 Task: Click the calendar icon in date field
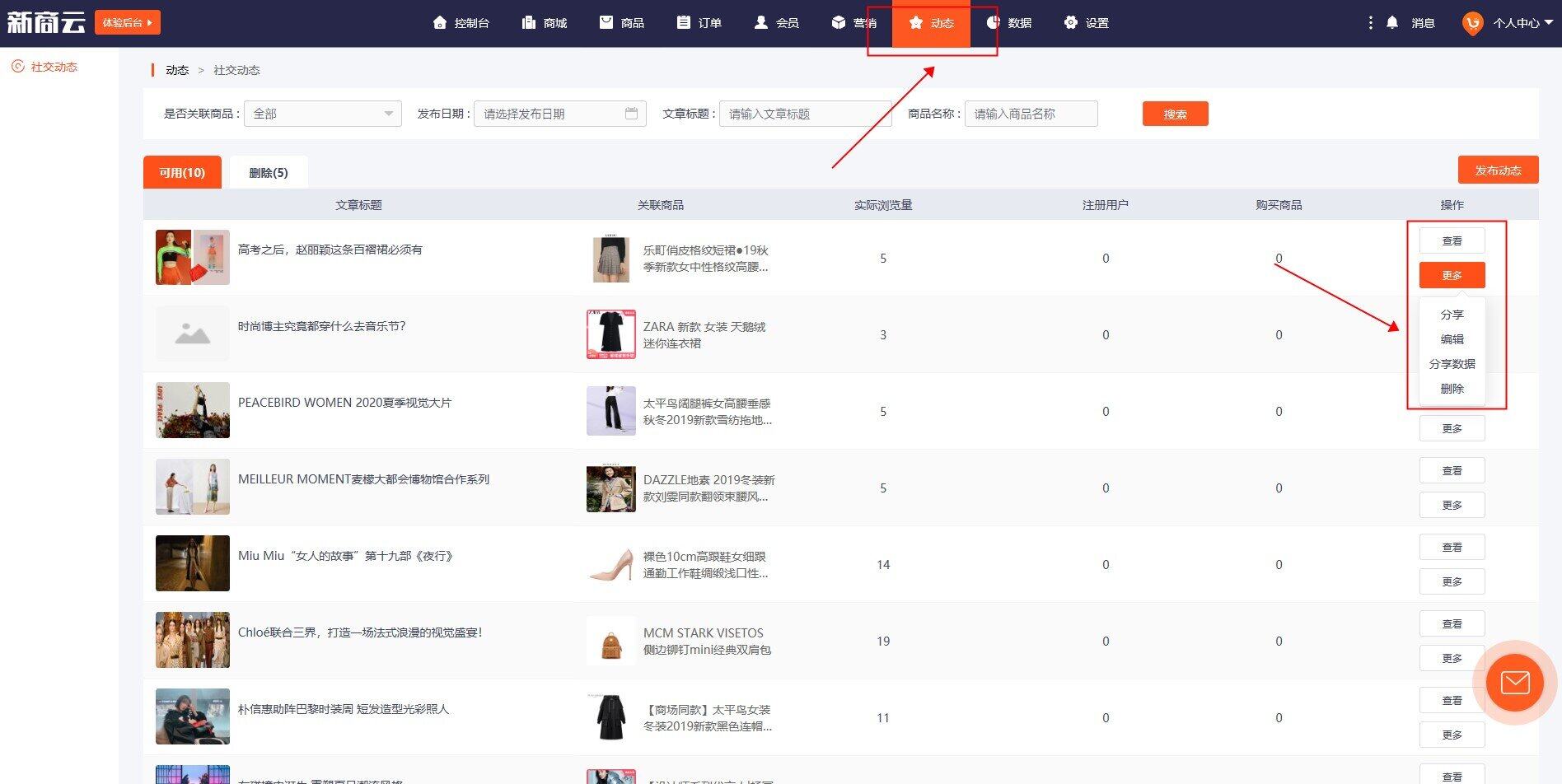click(631, 114)
